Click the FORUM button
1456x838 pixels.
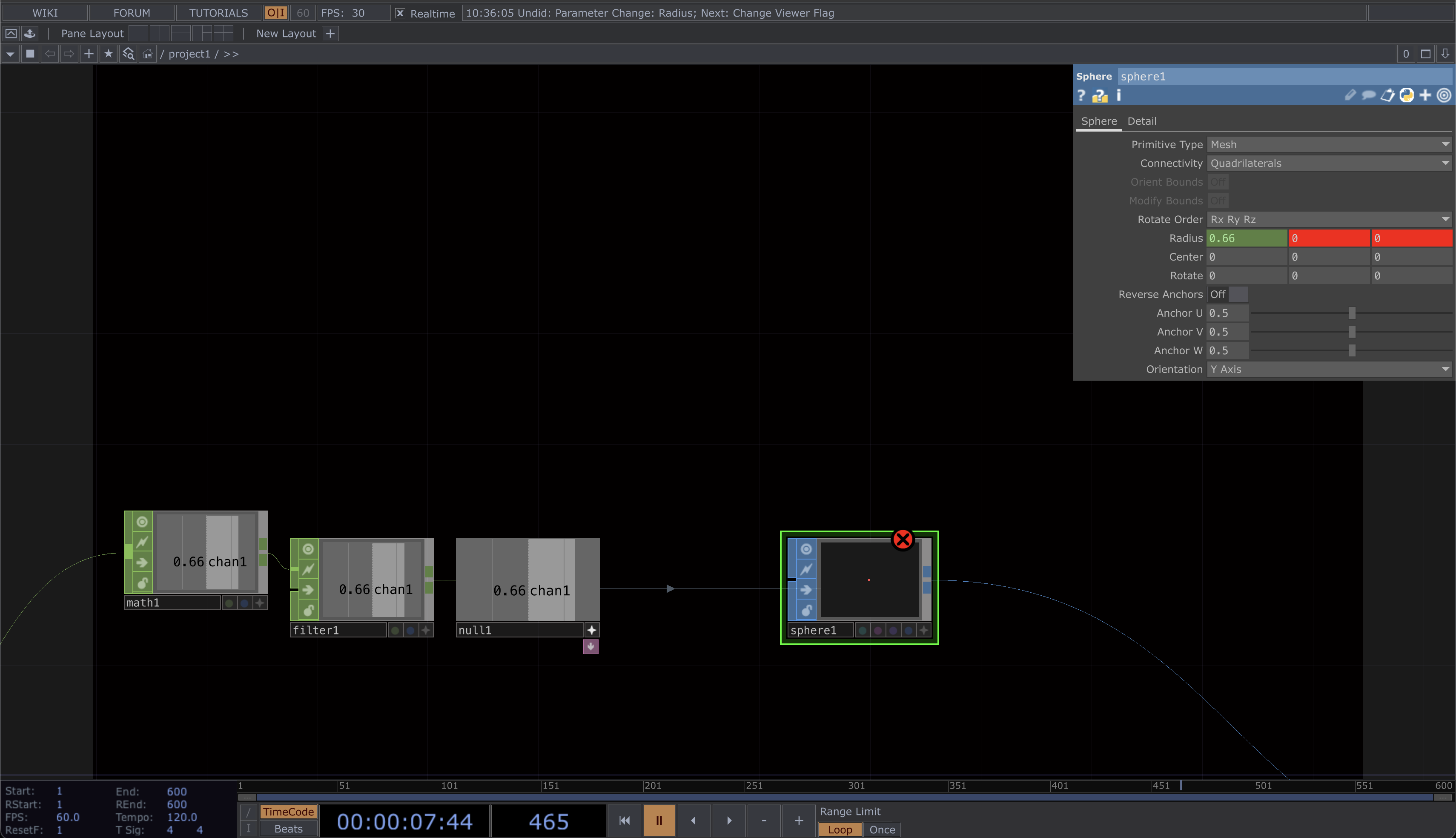131,13
